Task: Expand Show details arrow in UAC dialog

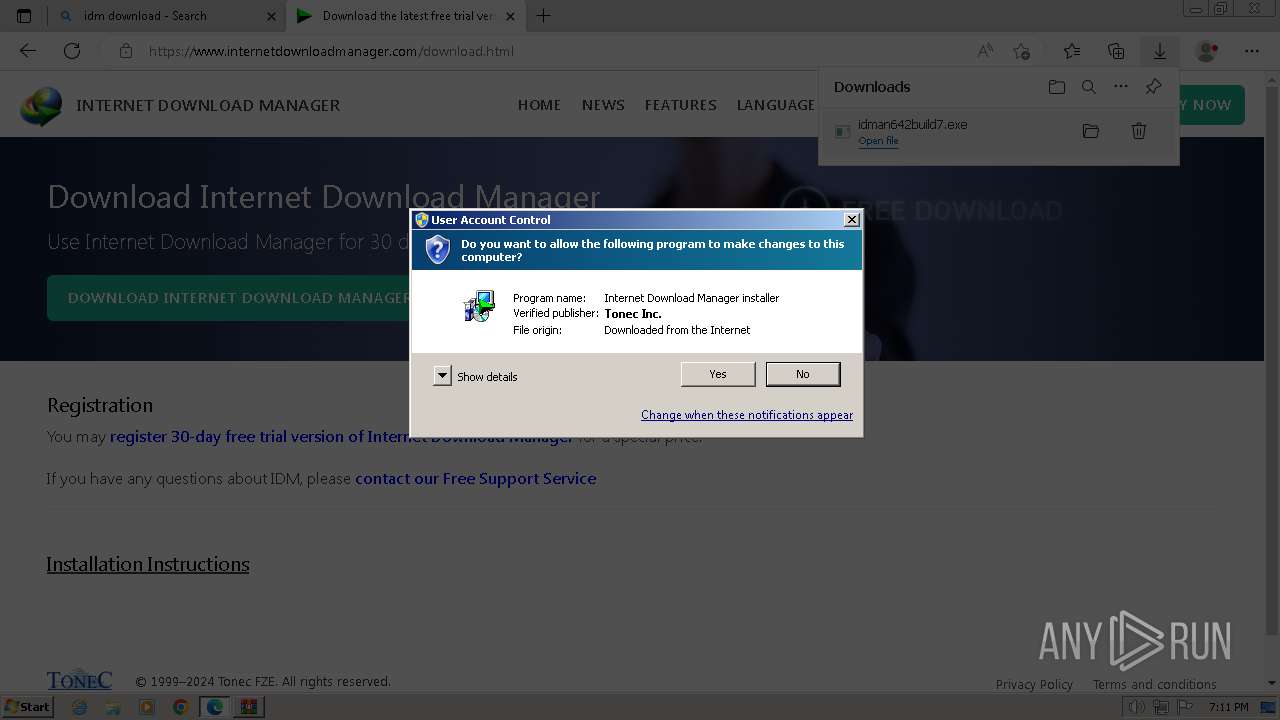Action: 442,376
